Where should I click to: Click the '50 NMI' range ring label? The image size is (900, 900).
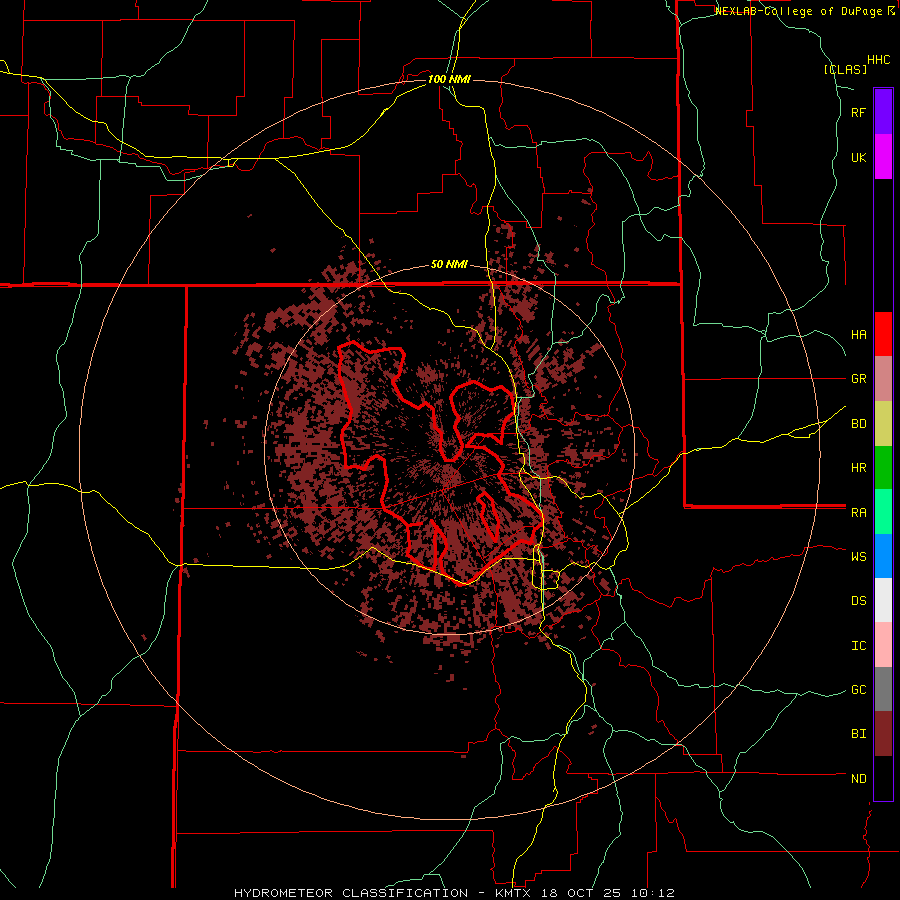tap(449, 265)
